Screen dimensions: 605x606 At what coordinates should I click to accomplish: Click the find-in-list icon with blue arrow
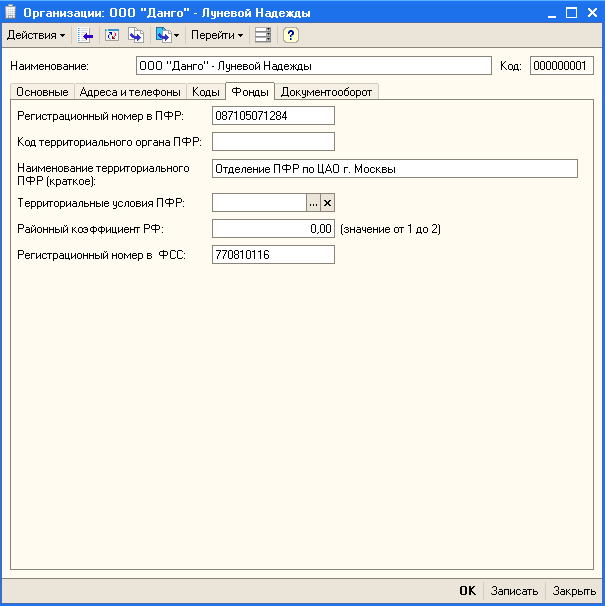click(85, 35)
